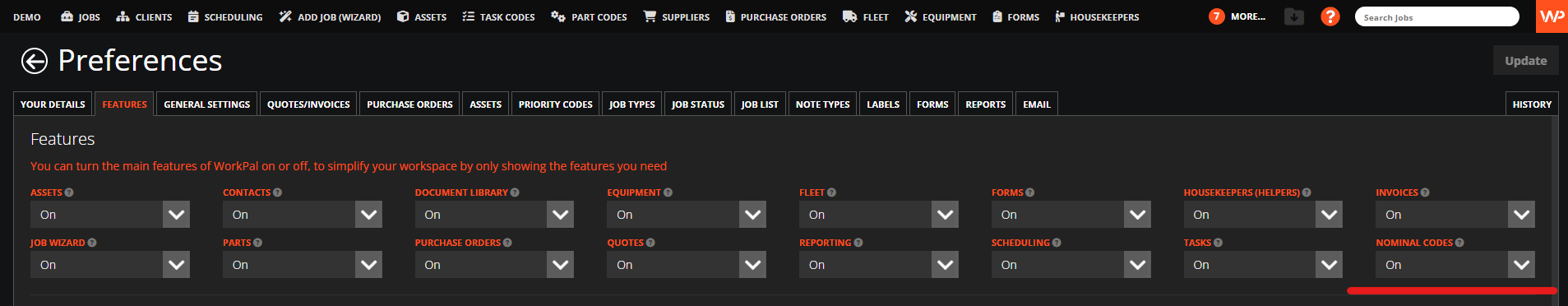The image size is (1568, 306).
Task: Open the Housekeepers (Helpers) dropdown
Action: 1263,215
